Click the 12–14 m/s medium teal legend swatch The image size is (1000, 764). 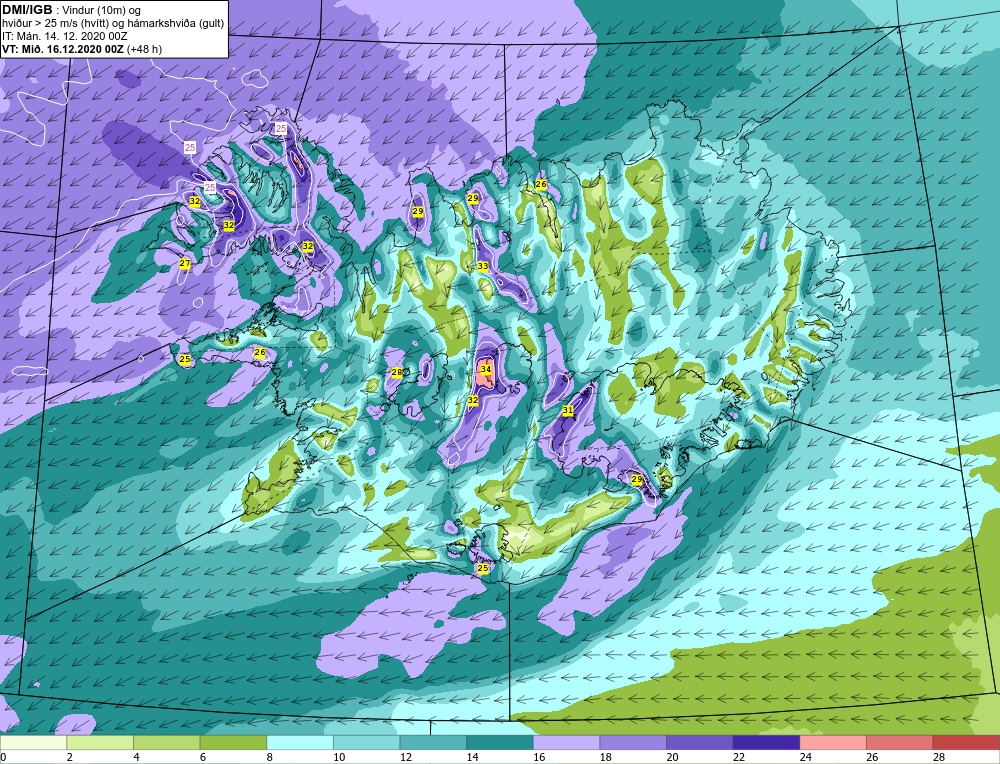[433, 743]
